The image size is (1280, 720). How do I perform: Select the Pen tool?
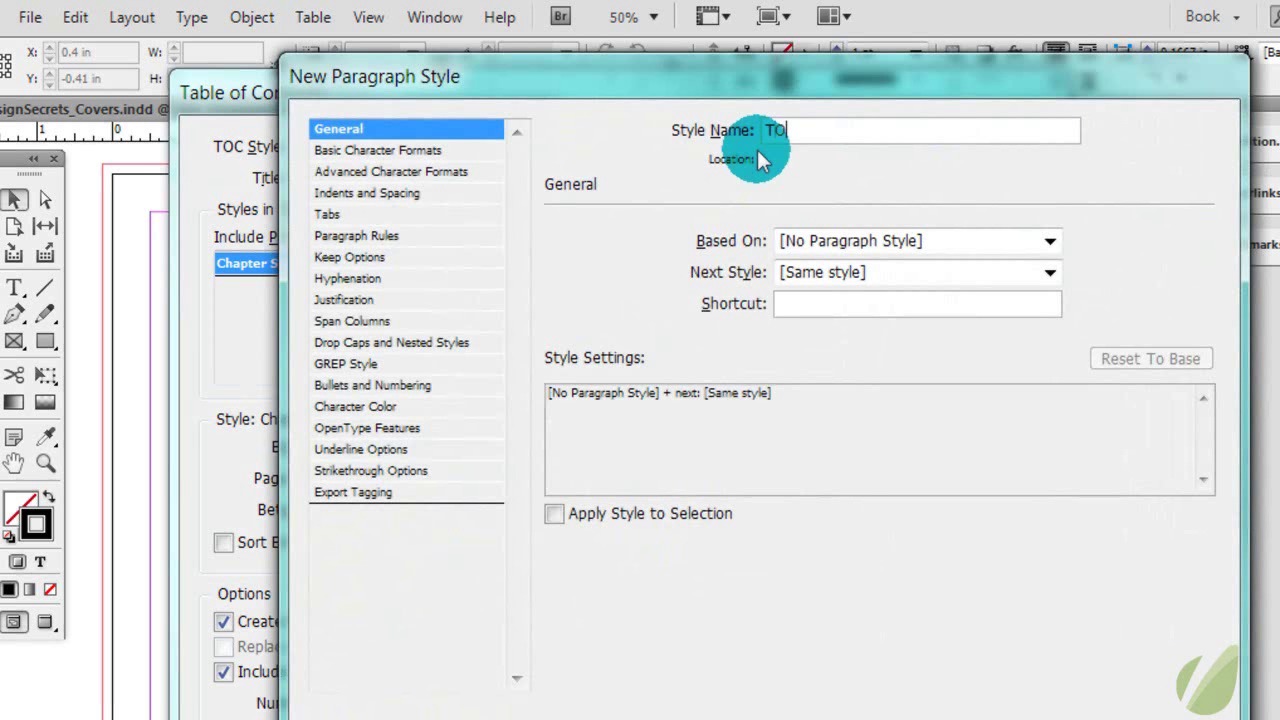tap(14, 315)
